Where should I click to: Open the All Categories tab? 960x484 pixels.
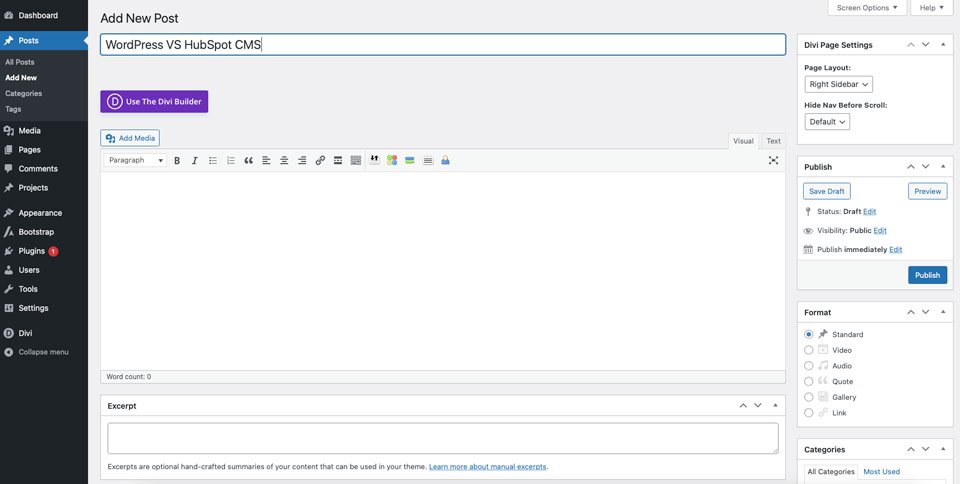[x=831, y=472]
